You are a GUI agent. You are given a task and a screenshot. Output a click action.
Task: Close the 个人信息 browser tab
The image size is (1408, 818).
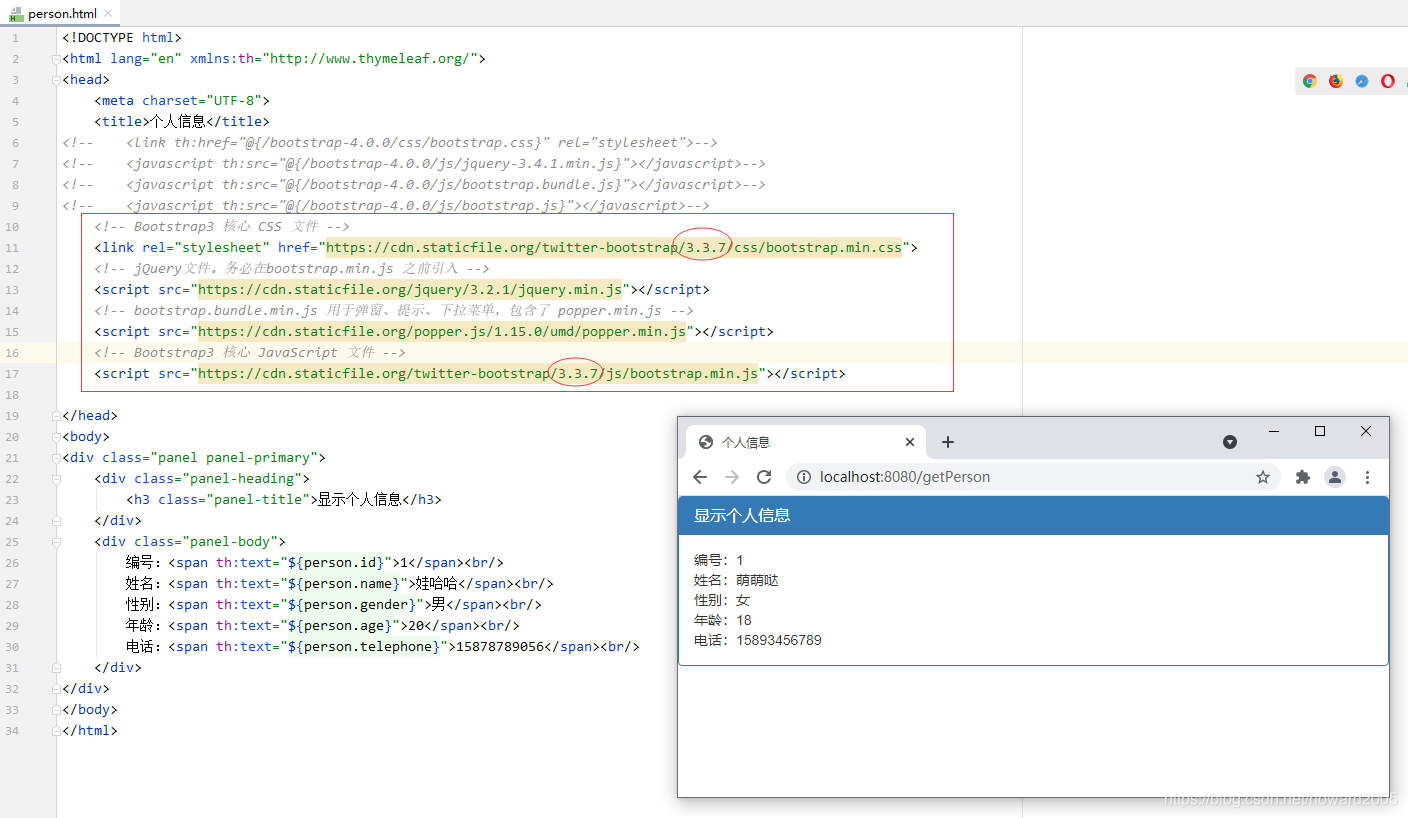point(909,442)
